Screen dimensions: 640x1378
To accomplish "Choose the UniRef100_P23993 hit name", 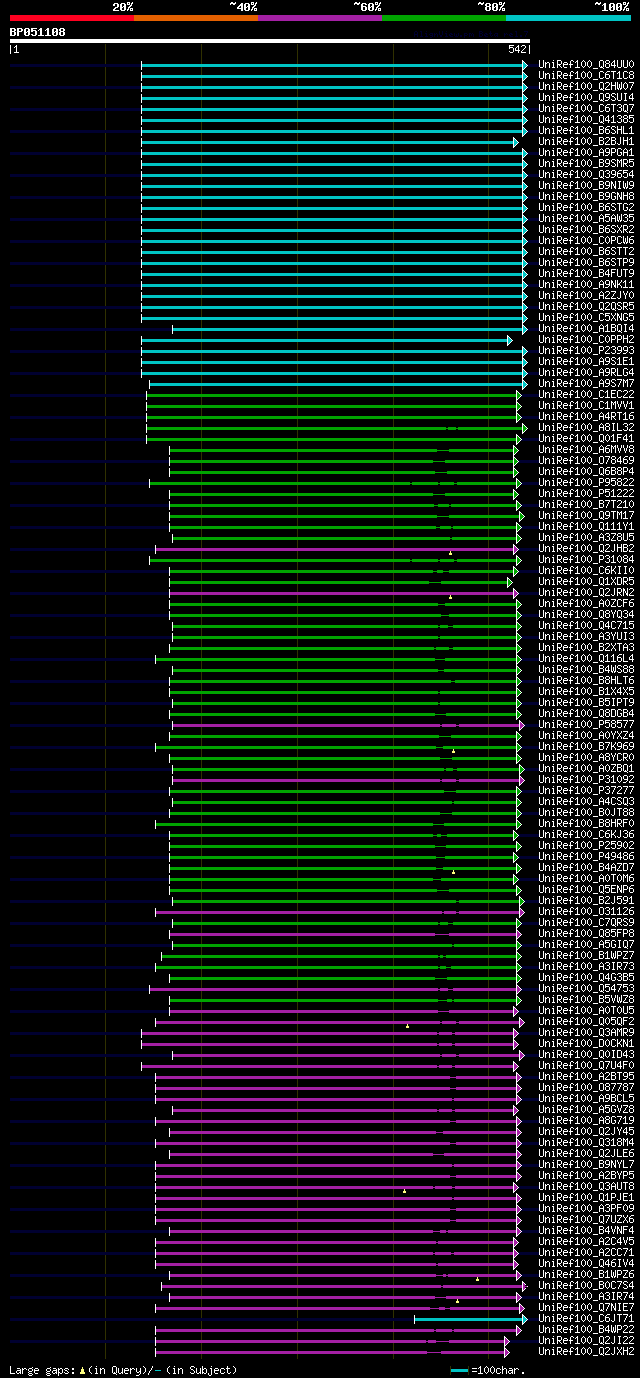I will (x=586, y=350).
